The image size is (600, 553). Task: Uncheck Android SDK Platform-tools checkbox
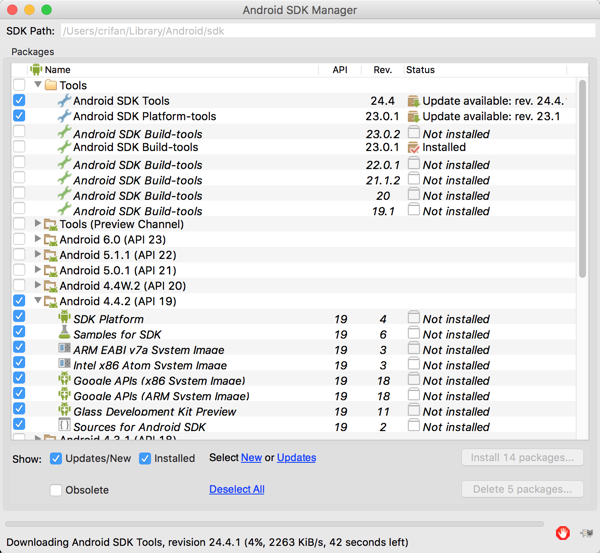tap(19, 116)
